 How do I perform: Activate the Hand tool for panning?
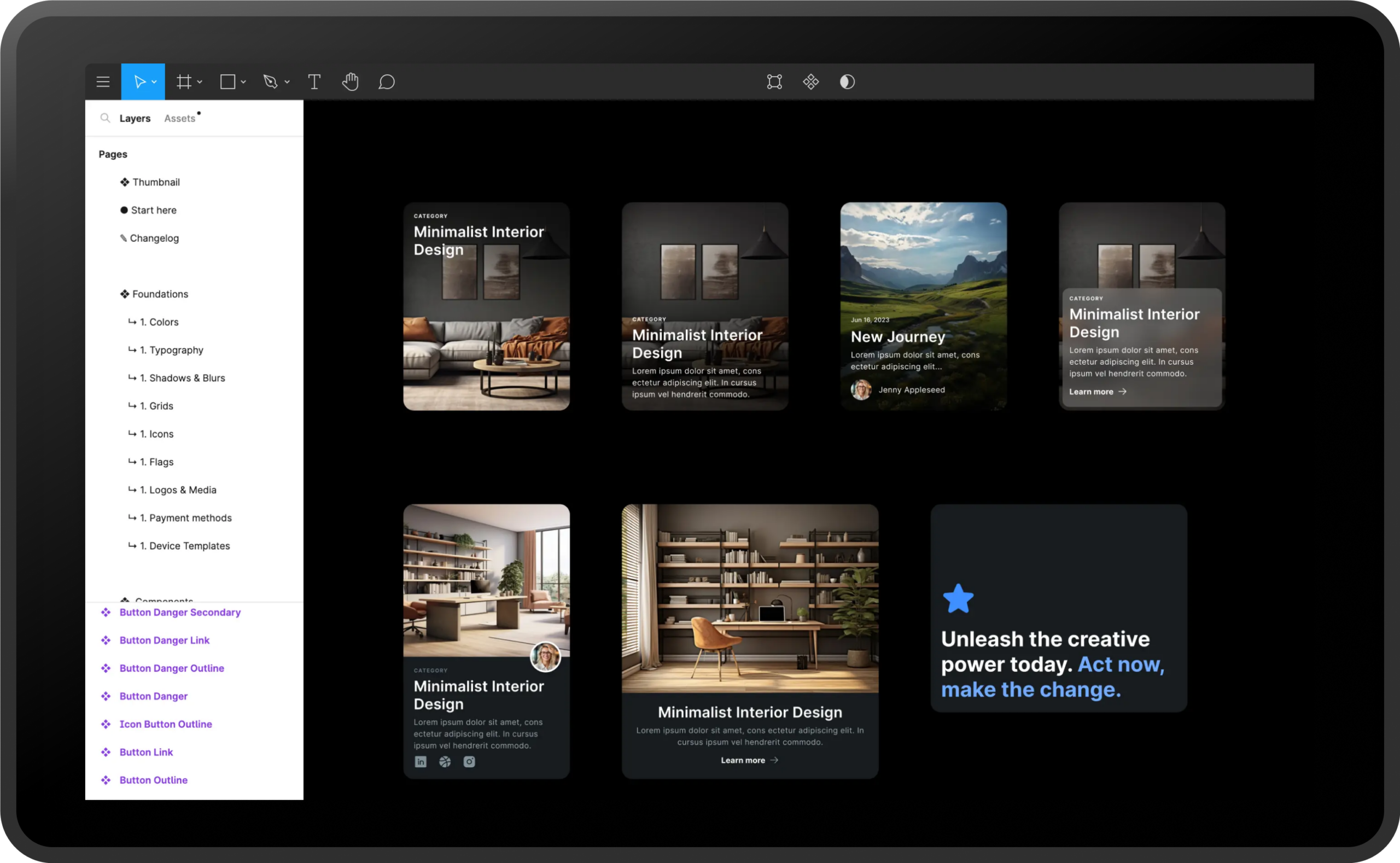click(351, 81)
